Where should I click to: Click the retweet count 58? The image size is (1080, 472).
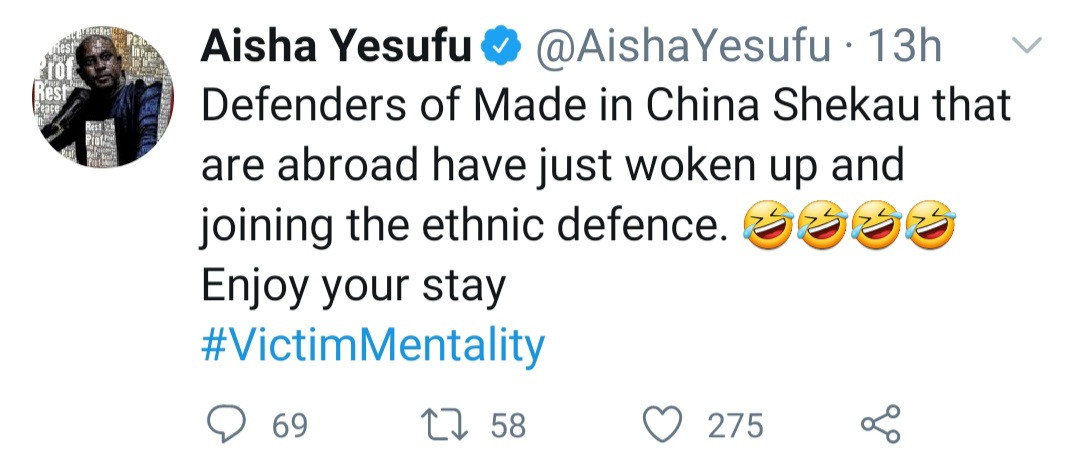[x=508, y=425]
